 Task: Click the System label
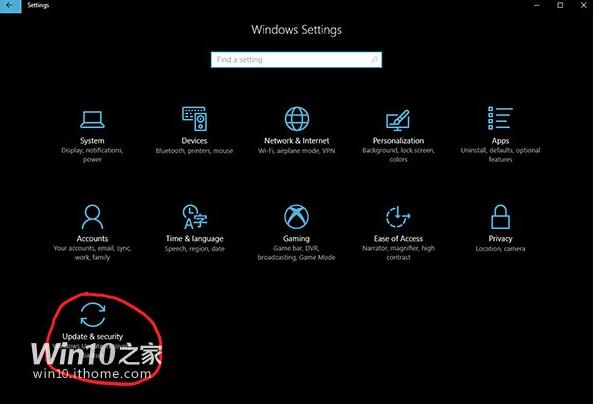[92, 141]
